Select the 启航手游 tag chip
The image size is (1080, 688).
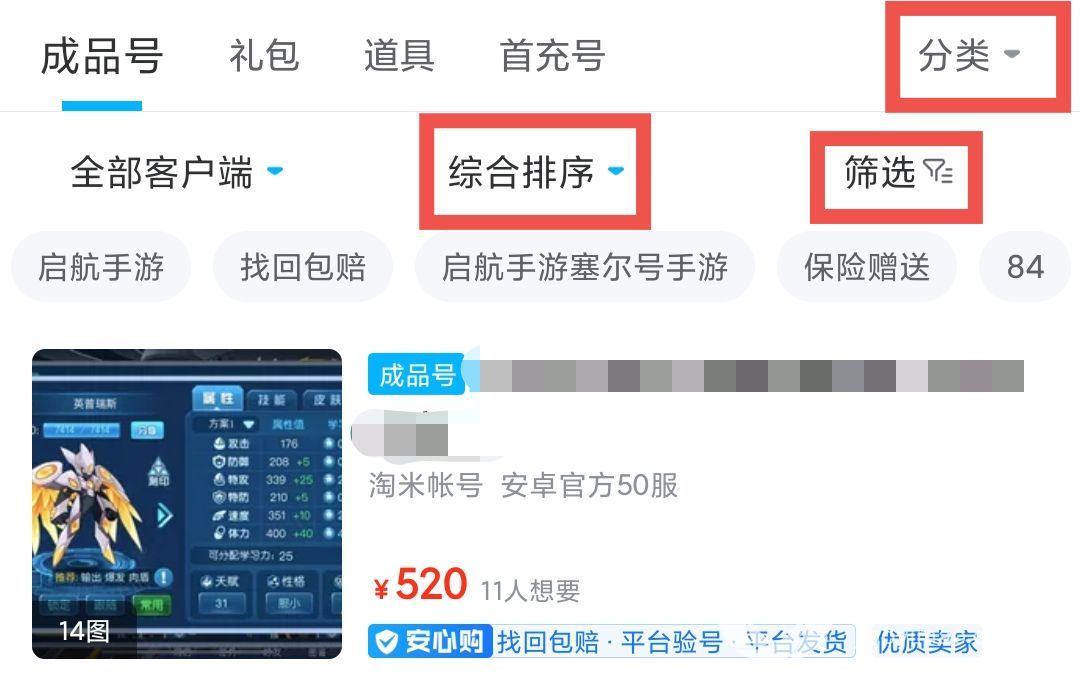[x=101, y=267]
